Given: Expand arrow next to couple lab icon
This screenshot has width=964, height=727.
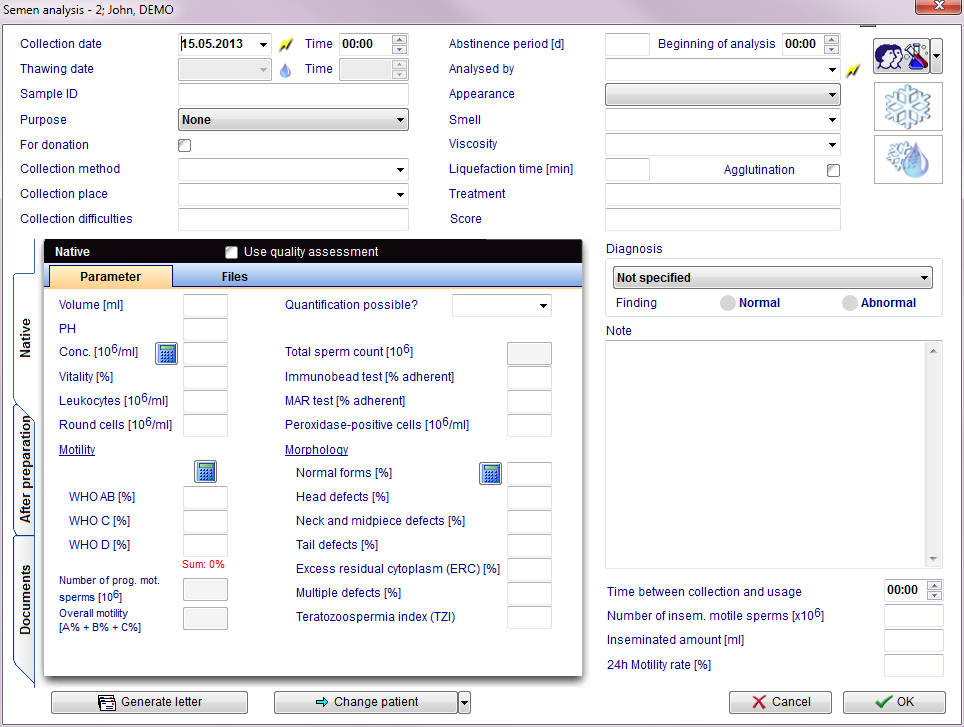Looking at the screenshot, I should point(936,56).
